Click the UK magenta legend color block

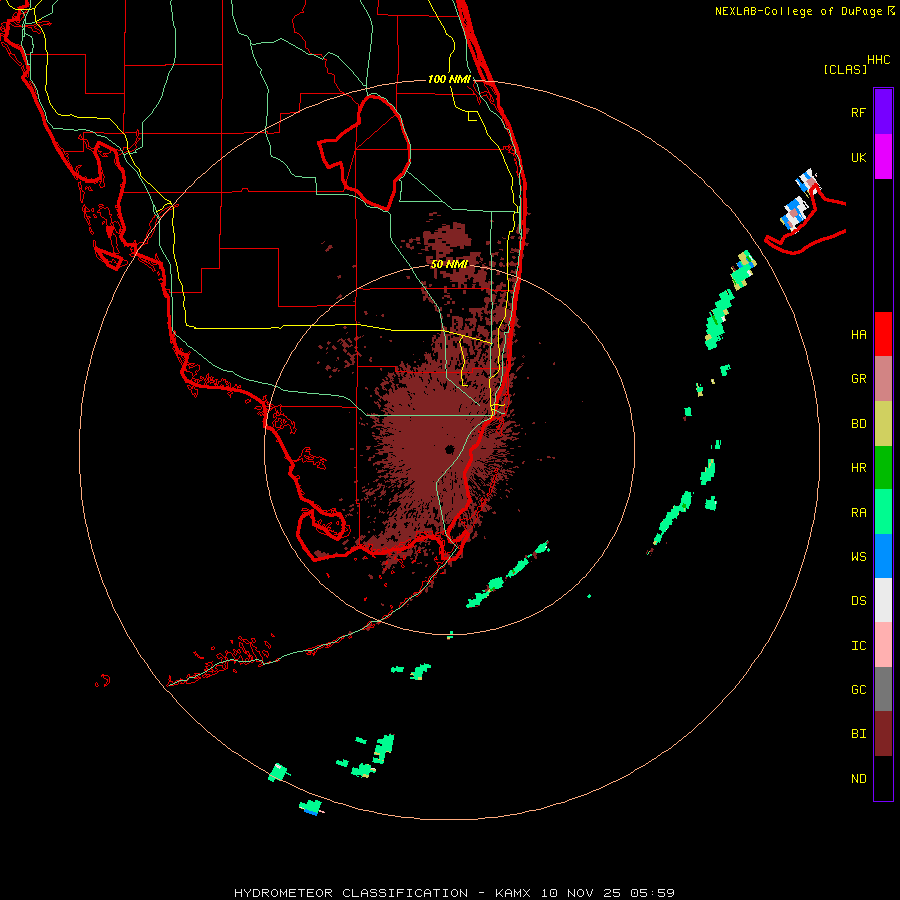coord(883,156)
